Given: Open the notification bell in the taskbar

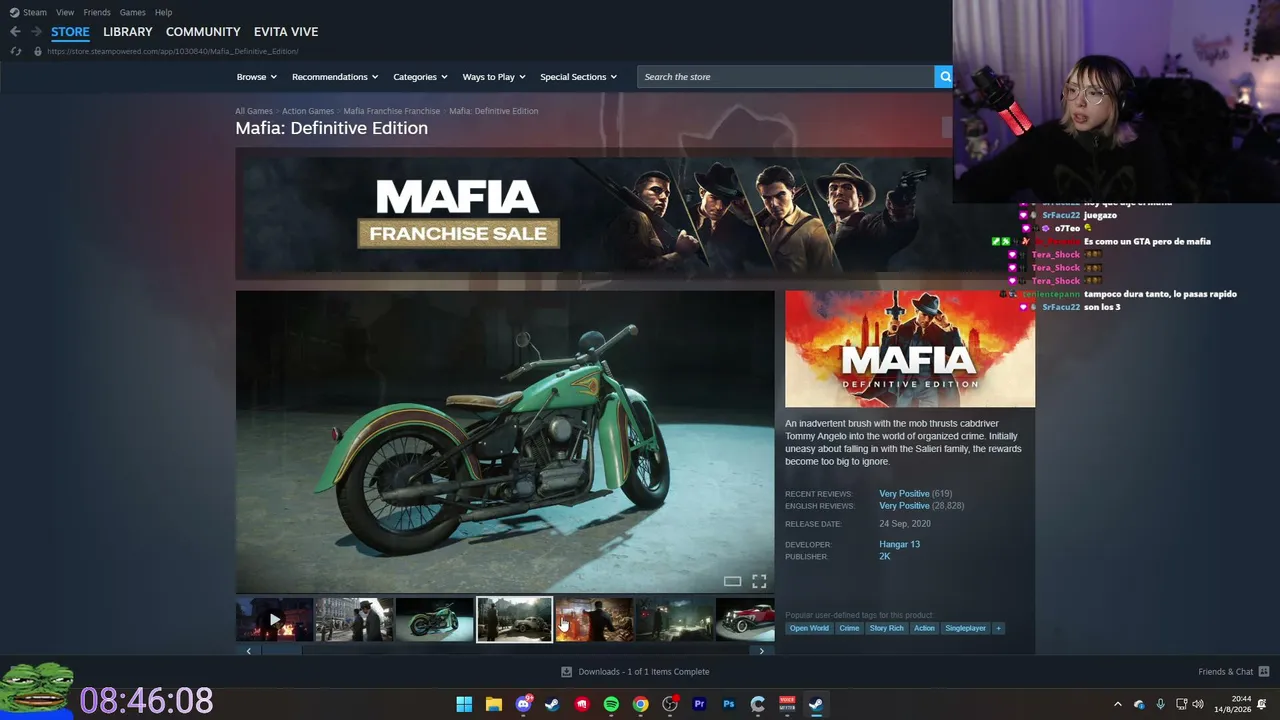Looking at the screenshot, I should click(x=1262, y=704).
